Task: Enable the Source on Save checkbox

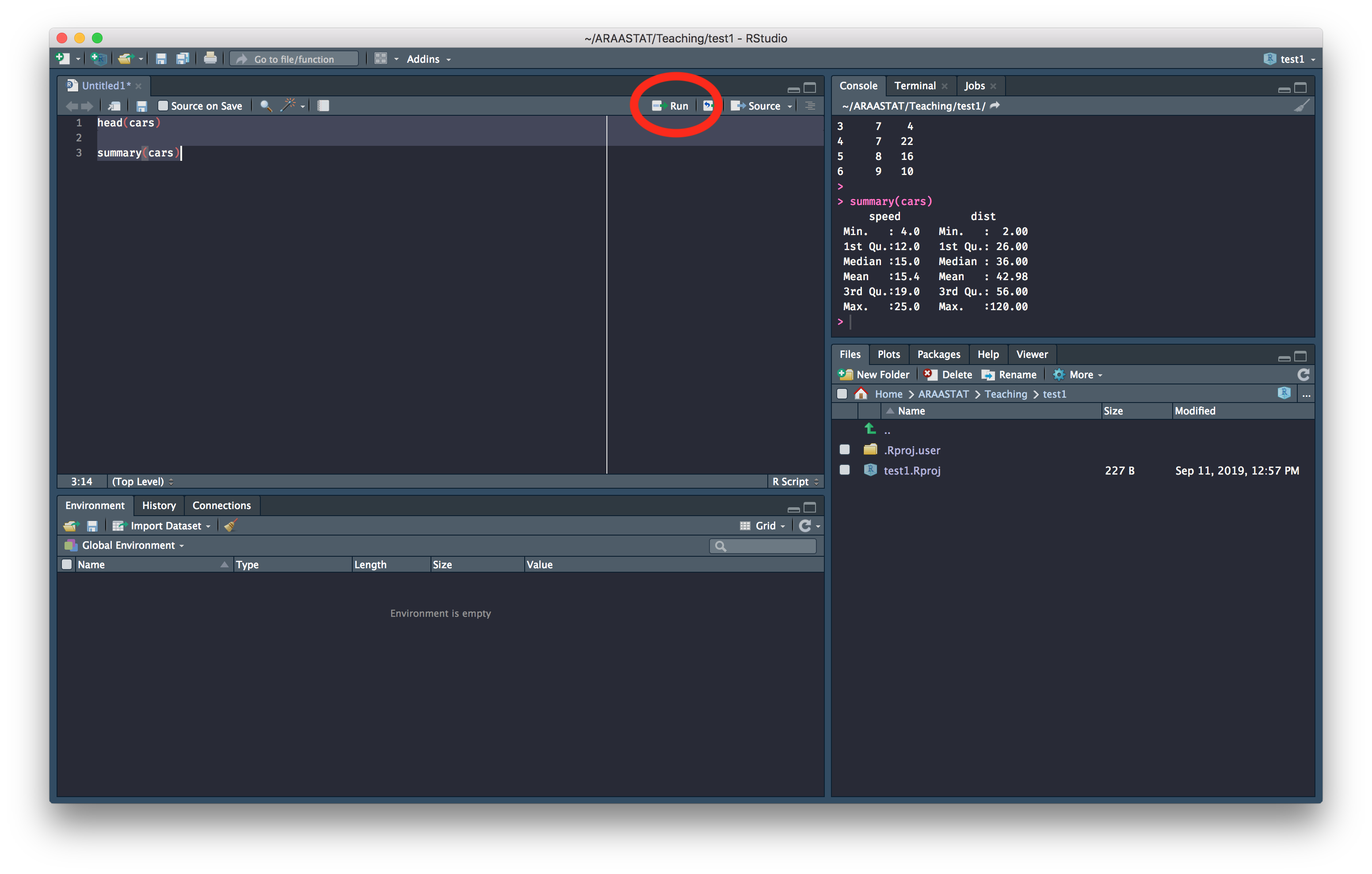Action: (164, 106)
